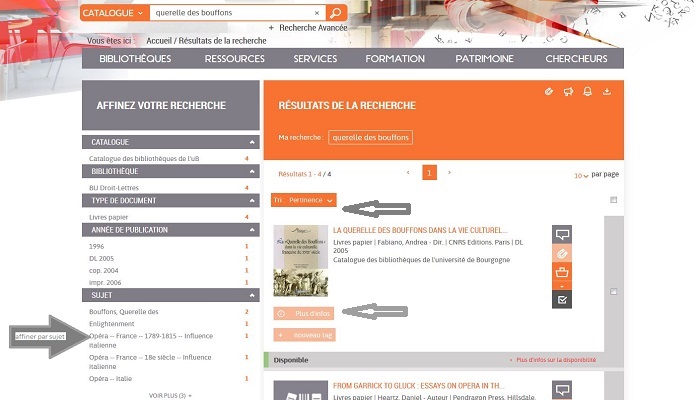Open the RESSOURCES menu
The image size is (700, 400).
point(234,59)
